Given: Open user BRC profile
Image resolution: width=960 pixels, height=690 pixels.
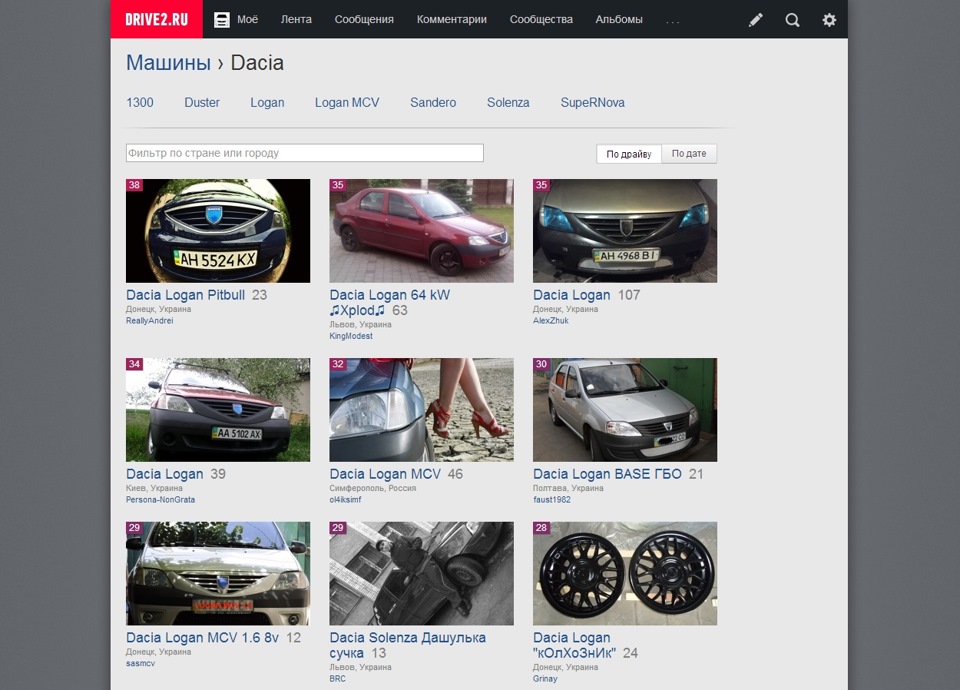Looking at the screenshot, I should coord(337,679).
